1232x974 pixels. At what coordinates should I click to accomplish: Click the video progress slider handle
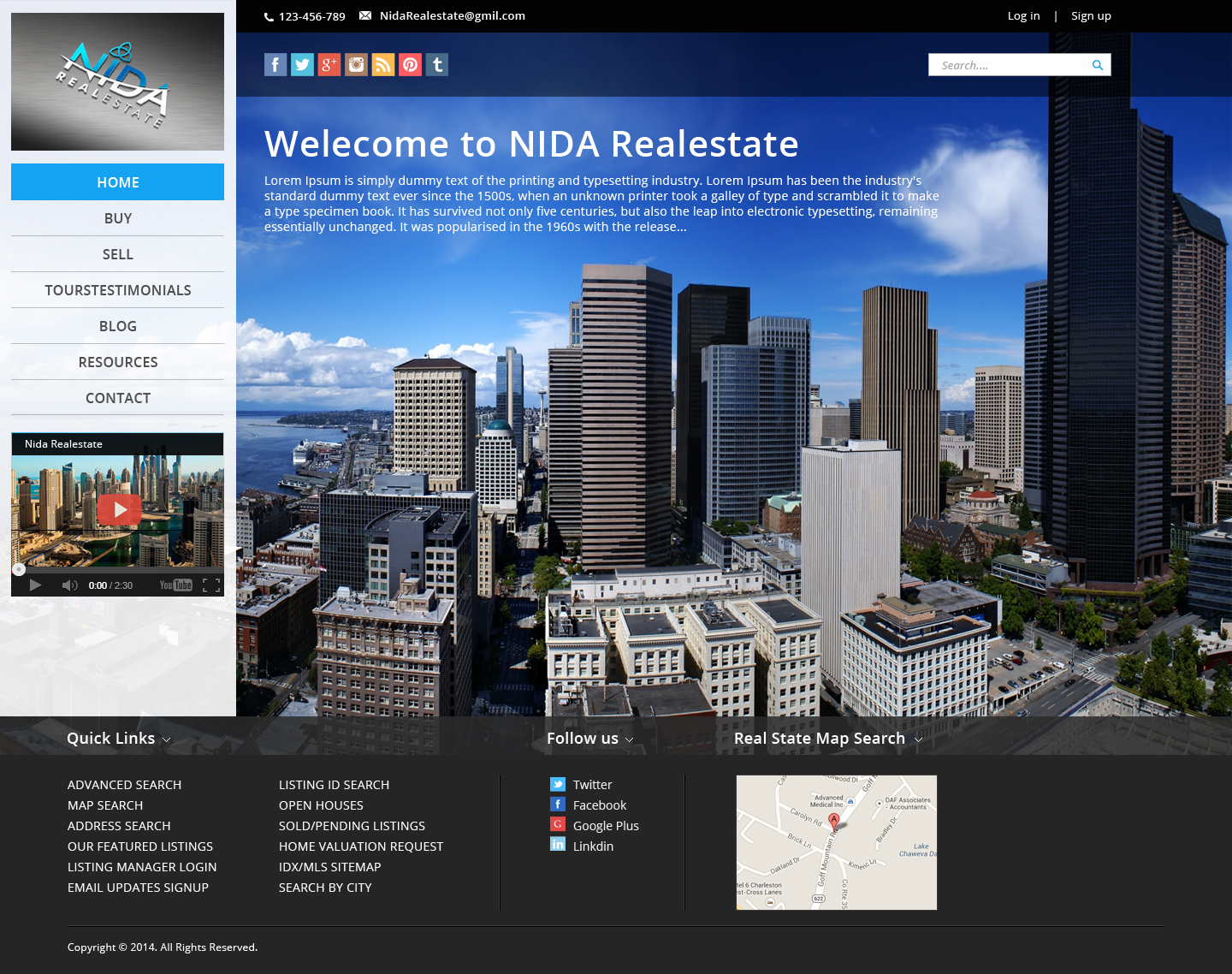coord(19,569)
